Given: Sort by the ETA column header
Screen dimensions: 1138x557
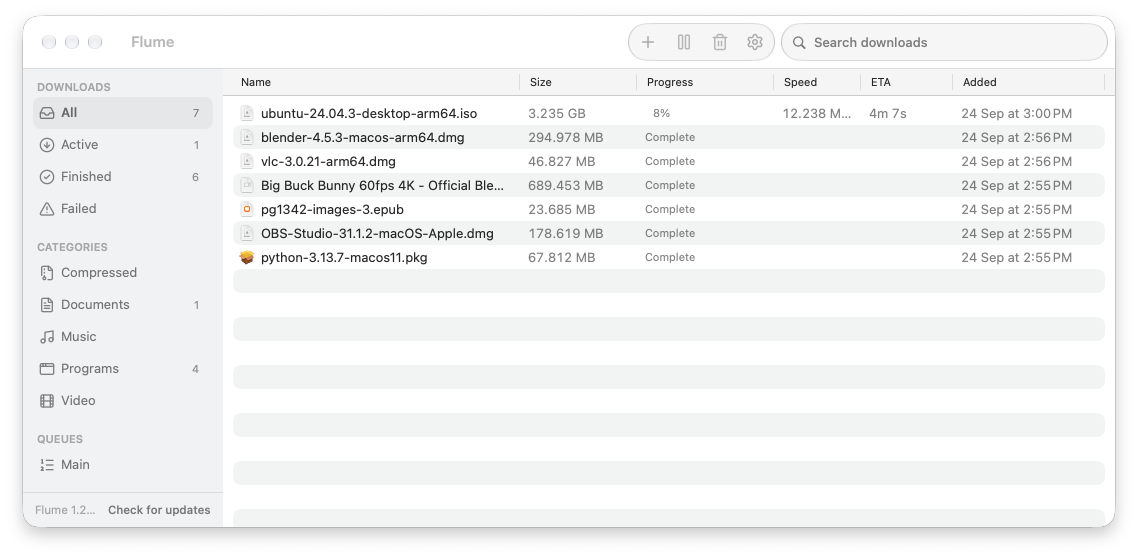Looking at the screenshot, I should [x=907, y=82].
